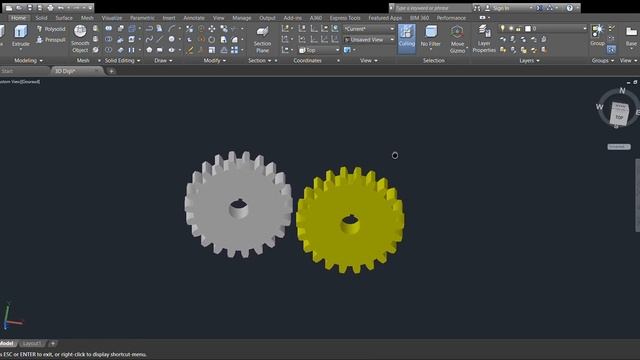This screenshot has width=640, height=360.
Task: Open the *Current* visual style dropdown
Action: coord(369,29)
